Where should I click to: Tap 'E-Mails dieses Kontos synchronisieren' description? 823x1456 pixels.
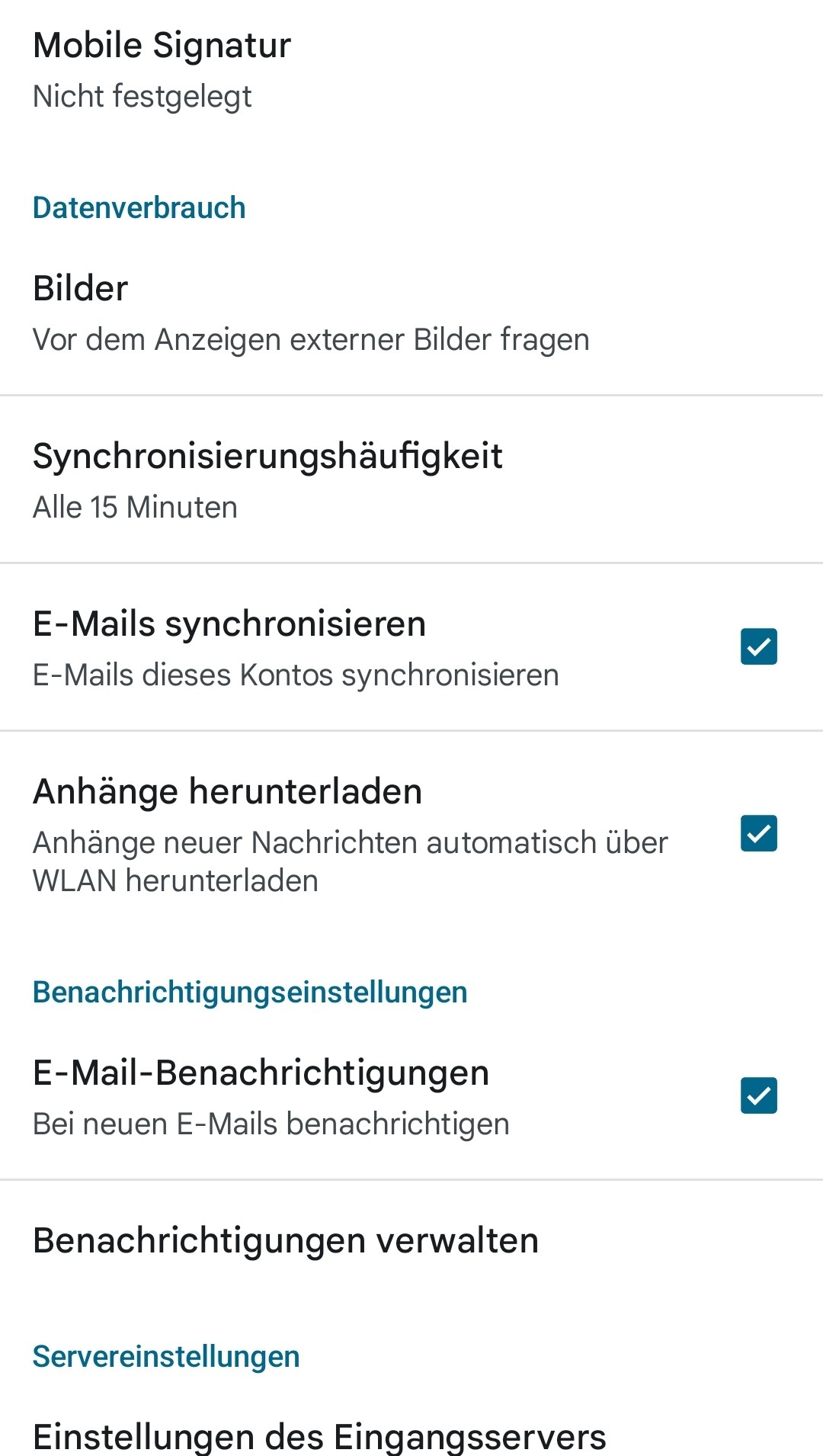[x=296, y=675]
